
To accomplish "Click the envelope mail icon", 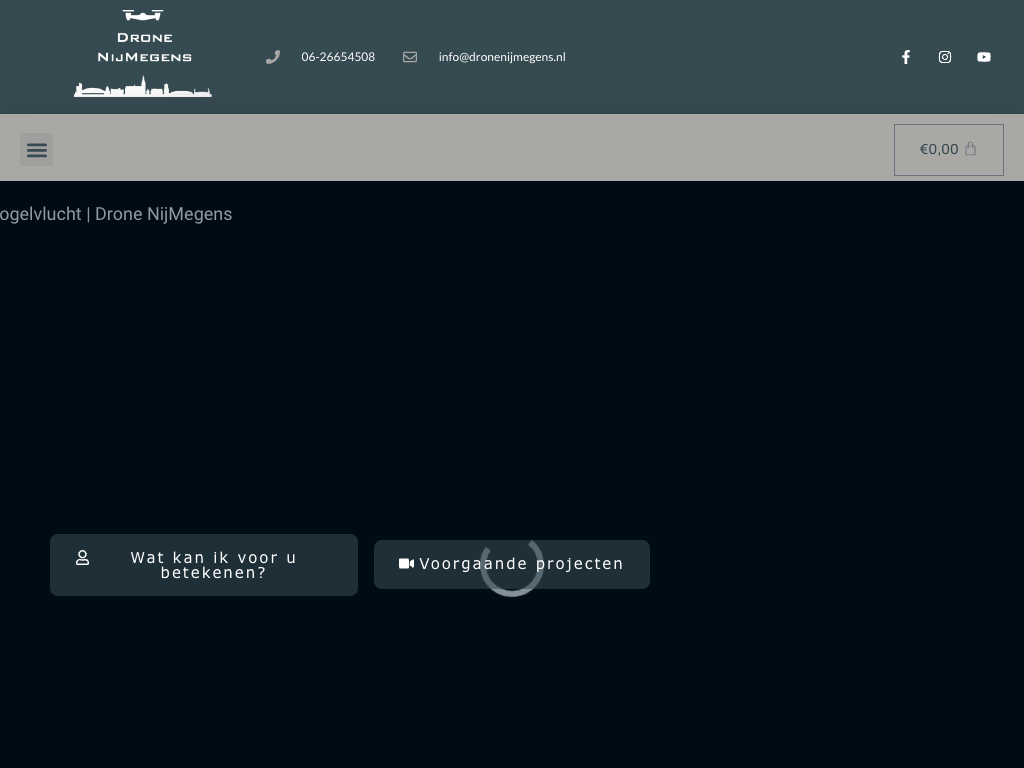I will coord(410,57).
